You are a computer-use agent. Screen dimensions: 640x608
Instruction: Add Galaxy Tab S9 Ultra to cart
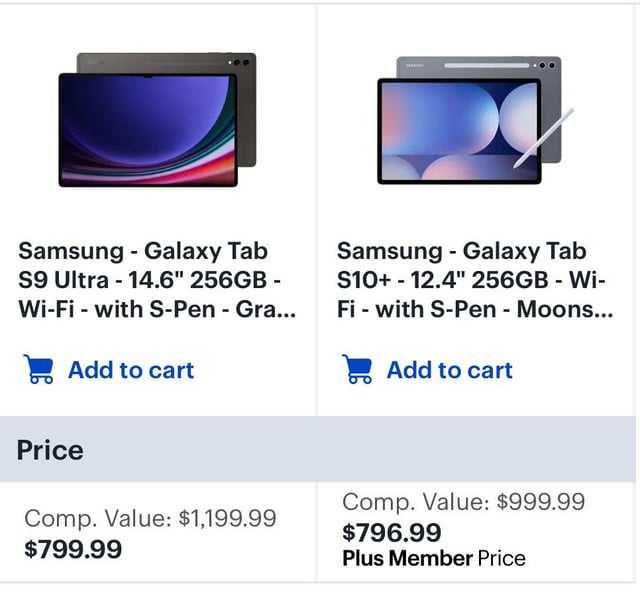(130, 371)
